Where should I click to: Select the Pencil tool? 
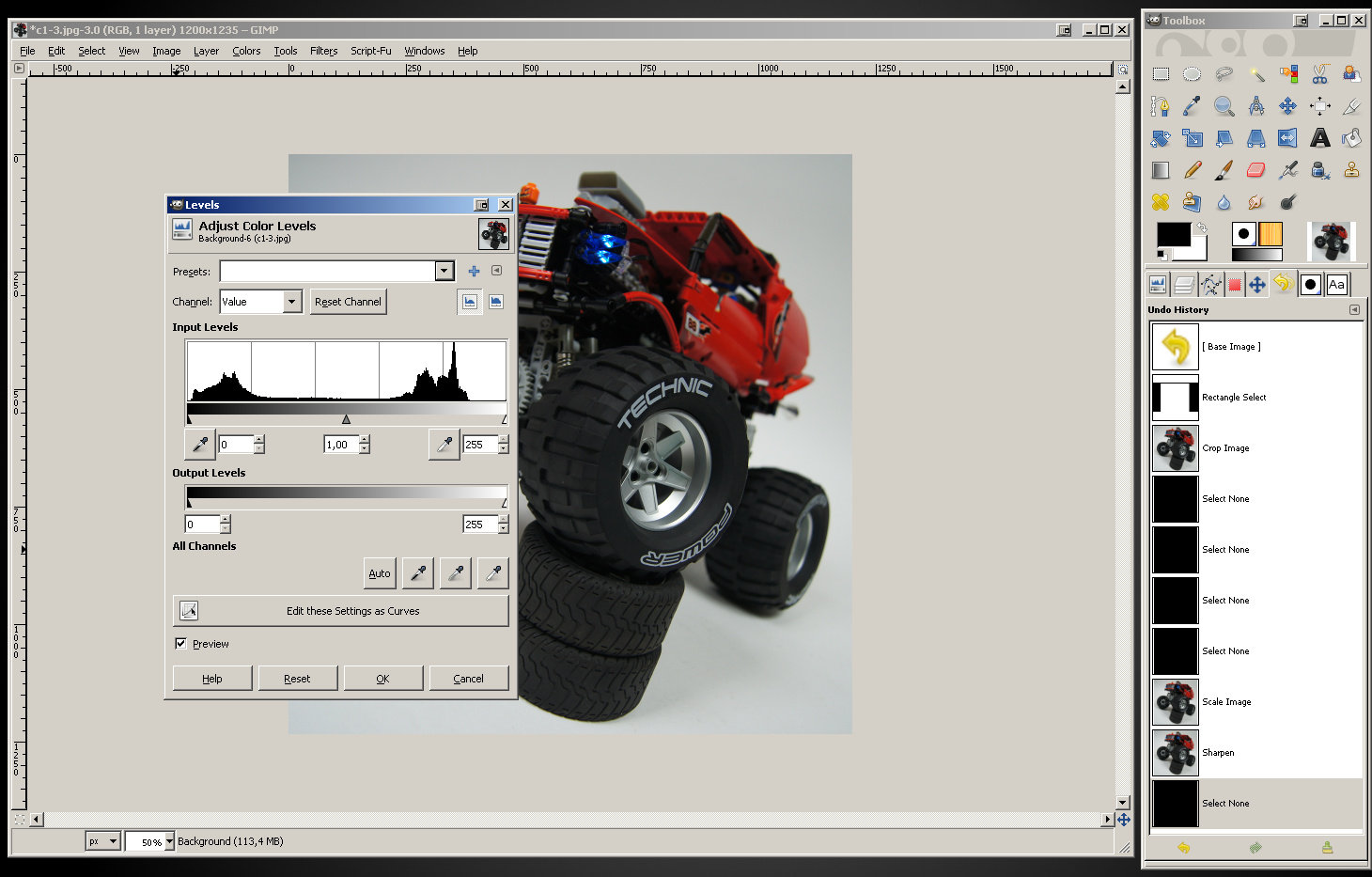click(x=1192, y=170)
